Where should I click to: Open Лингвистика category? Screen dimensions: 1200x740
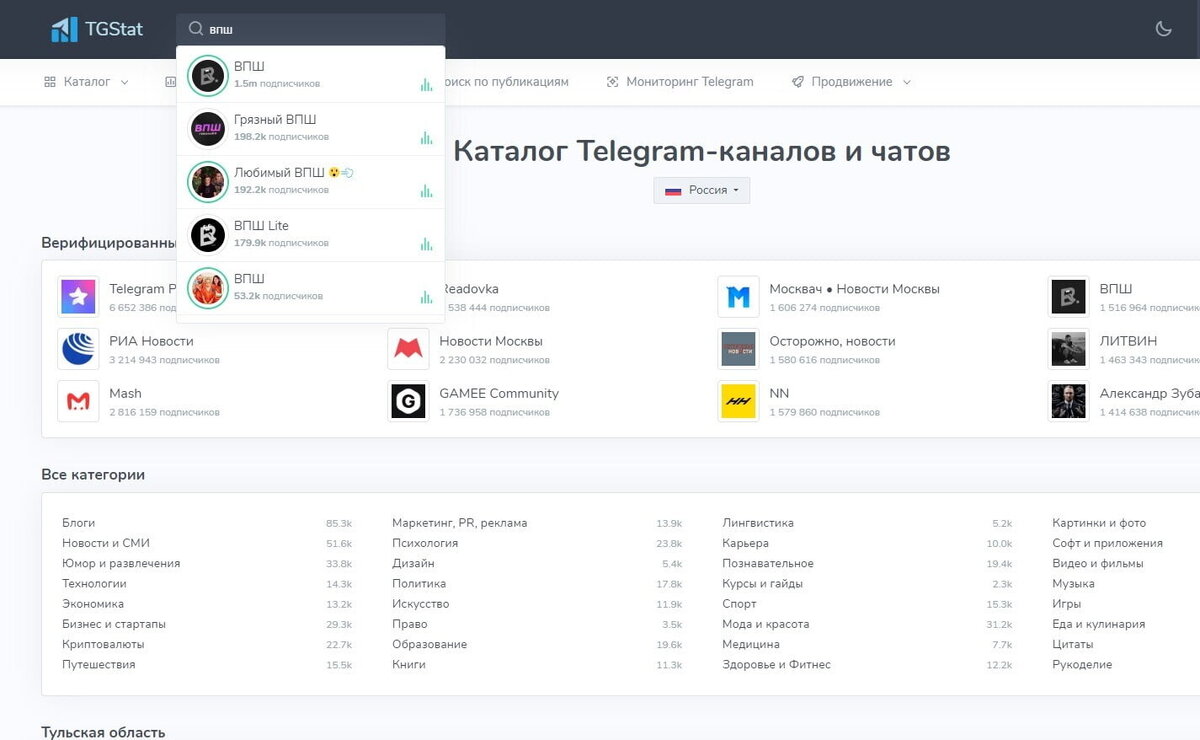(x=758, y=523)
